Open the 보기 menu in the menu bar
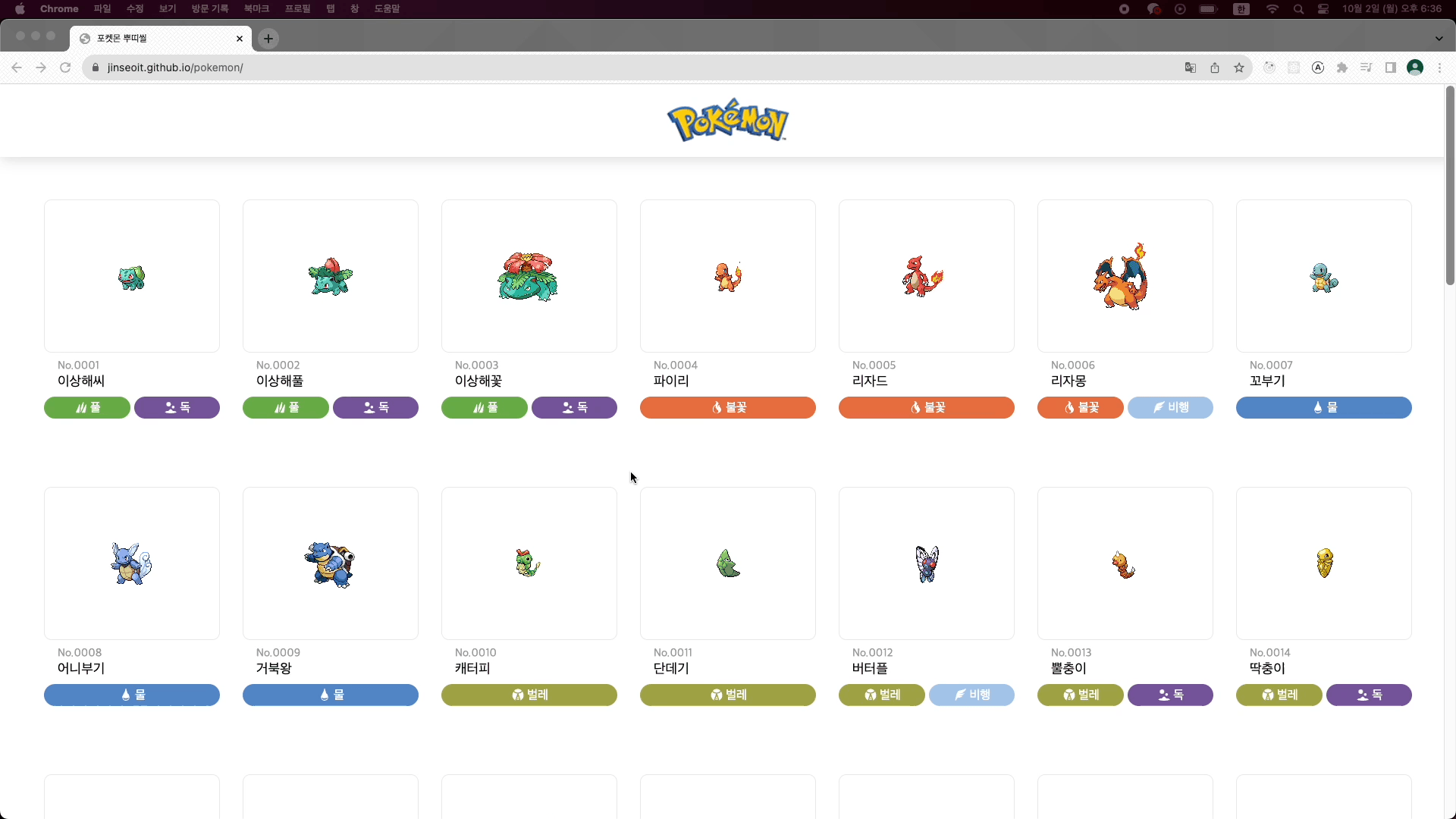 click(x=168, y=9)
